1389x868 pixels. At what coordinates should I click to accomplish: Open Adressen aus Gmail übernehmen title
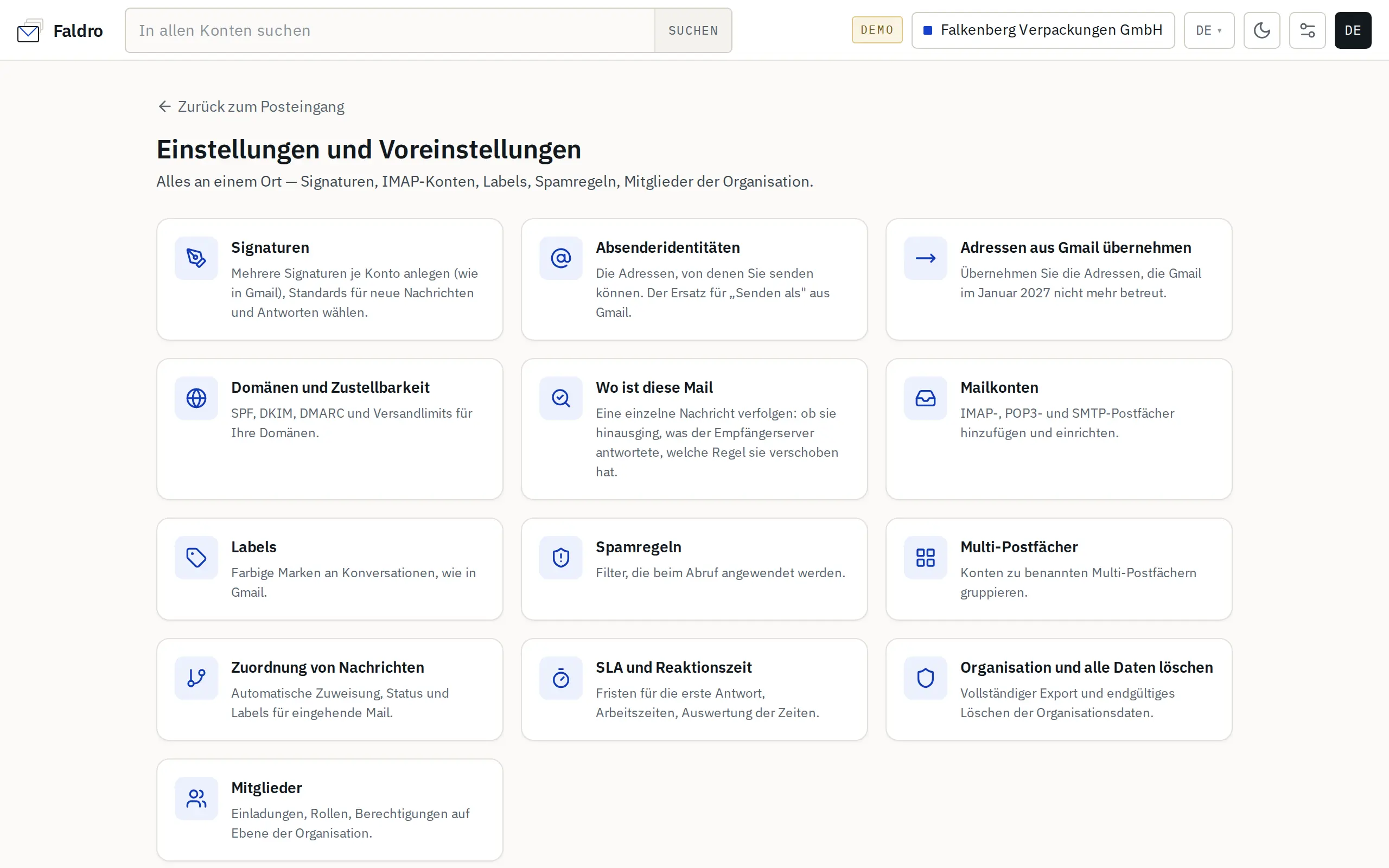pos(1075,247)
